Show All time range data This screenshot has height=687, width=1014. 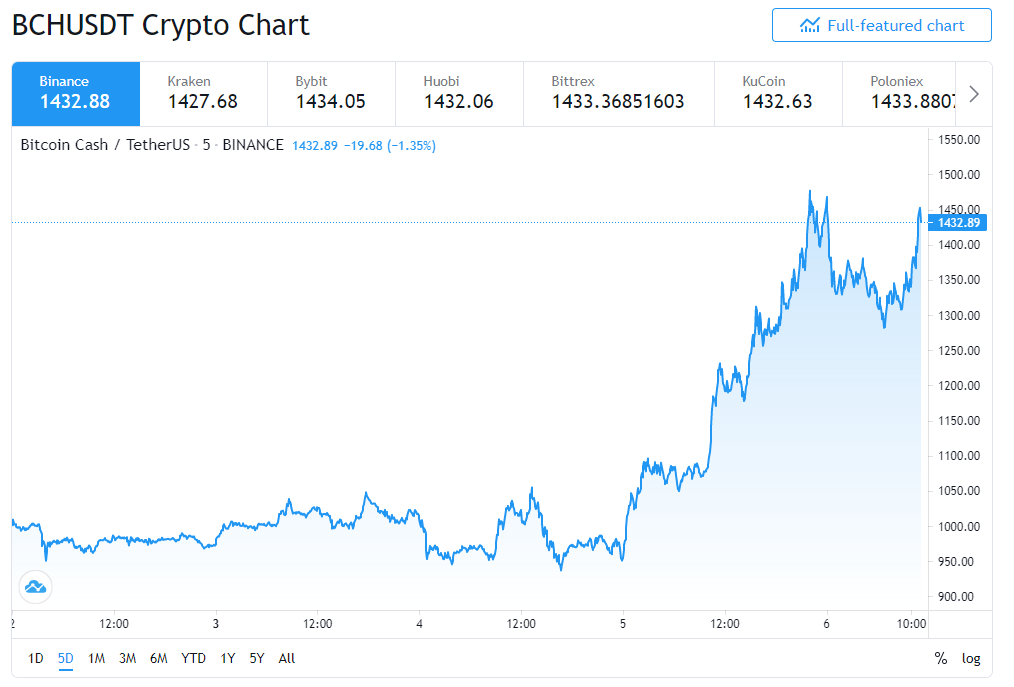click(286, 659)
